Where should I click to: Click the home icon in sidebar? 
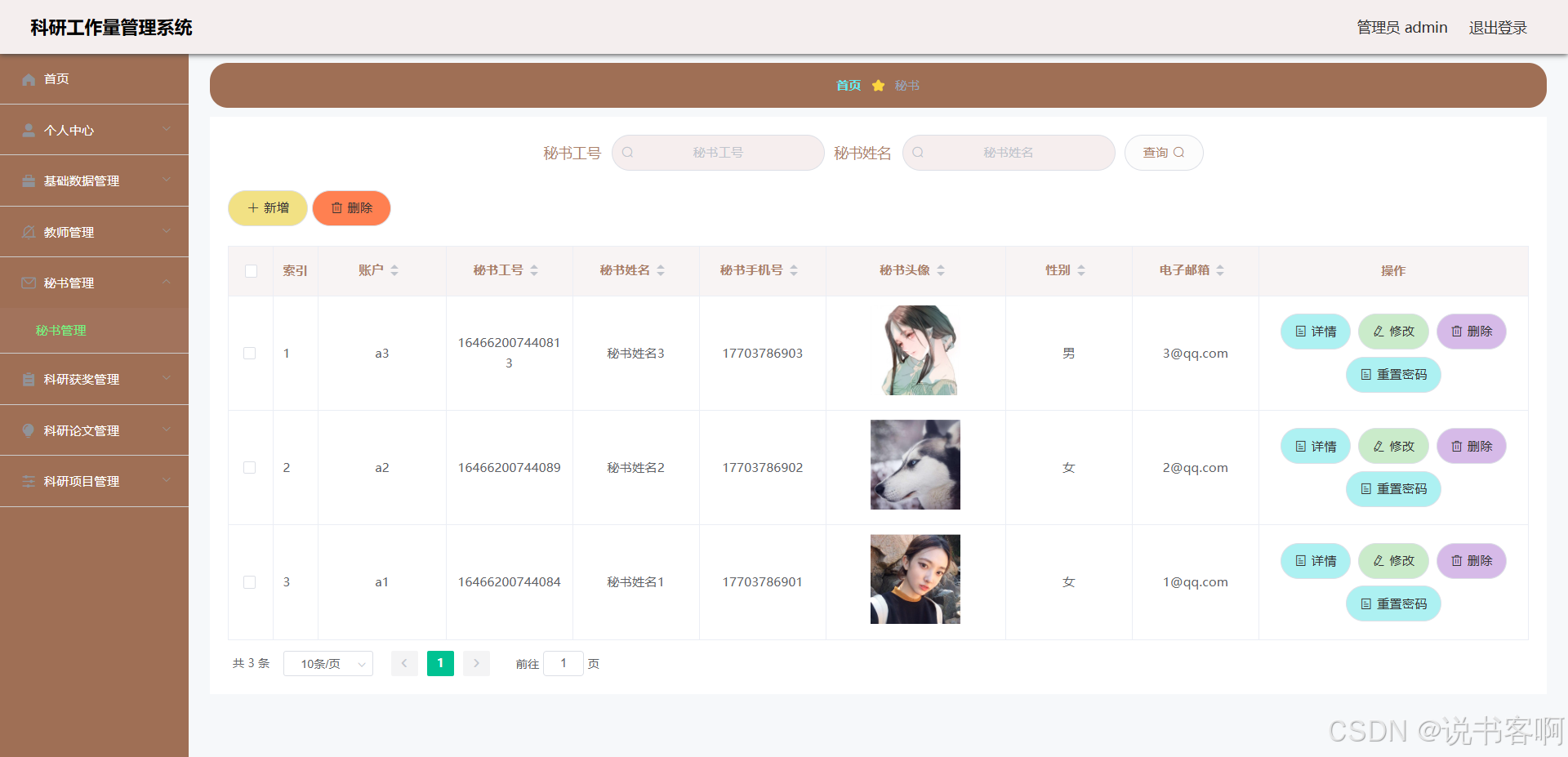pos(29,79)
